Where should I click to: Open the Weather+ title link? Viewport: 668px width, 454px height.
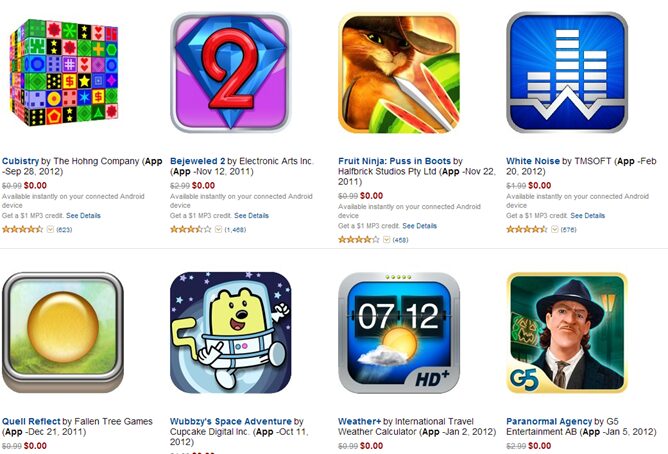[360, 422]
